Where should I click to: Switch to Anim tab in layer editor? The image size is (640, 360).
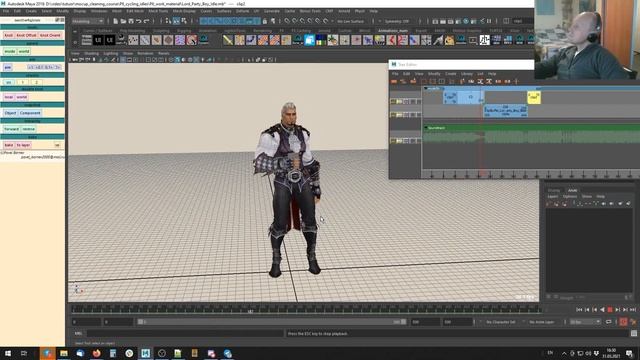(573, 190)
